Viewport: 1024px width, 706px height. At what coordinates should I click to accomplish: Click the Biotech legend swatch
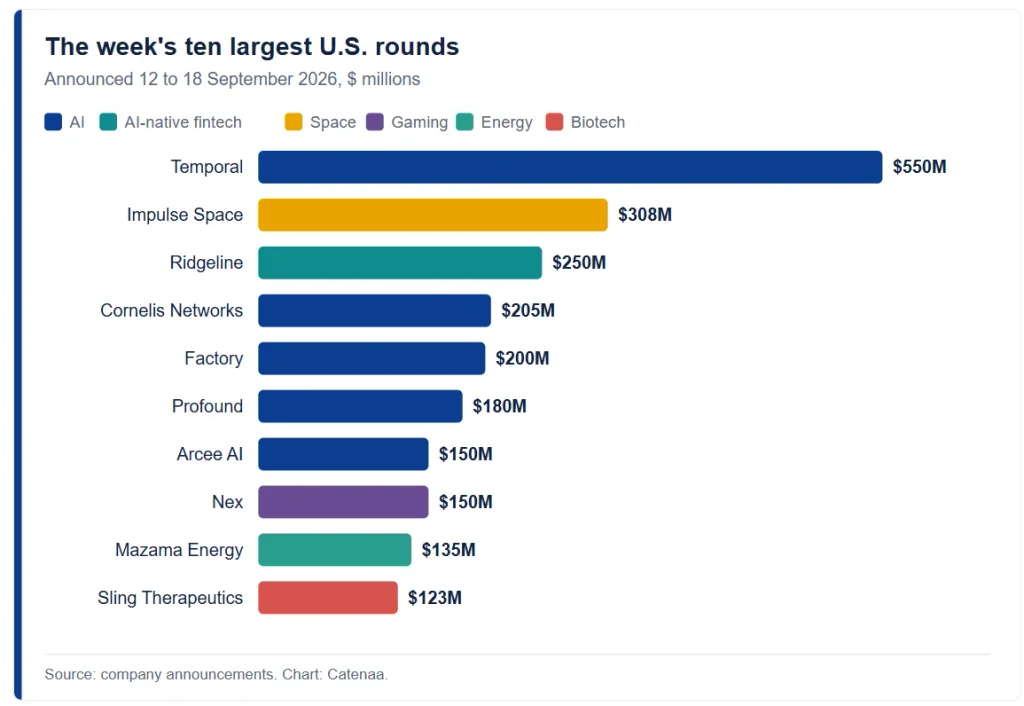pos(554,122)
